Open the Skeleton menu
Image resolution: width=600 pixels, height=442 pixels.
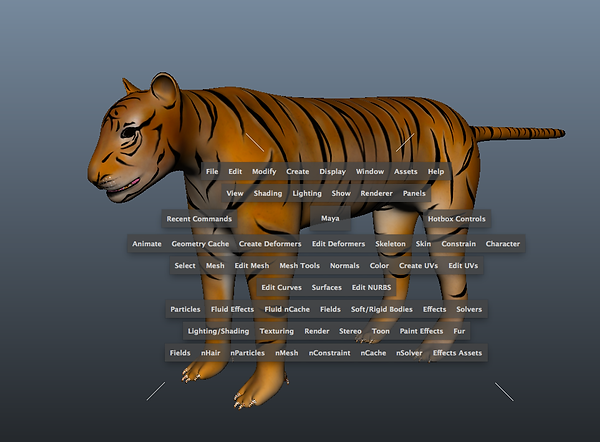(390, 244)
